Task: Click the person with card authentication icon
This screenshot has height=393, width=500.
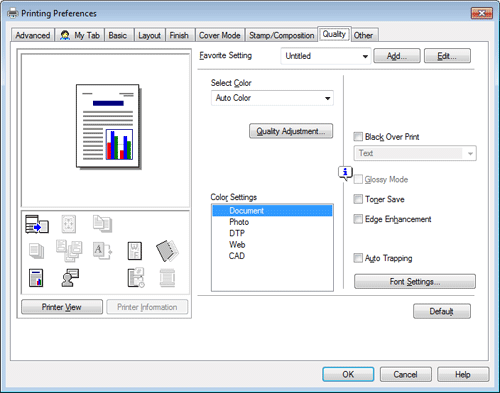Action: click(70, 278)
